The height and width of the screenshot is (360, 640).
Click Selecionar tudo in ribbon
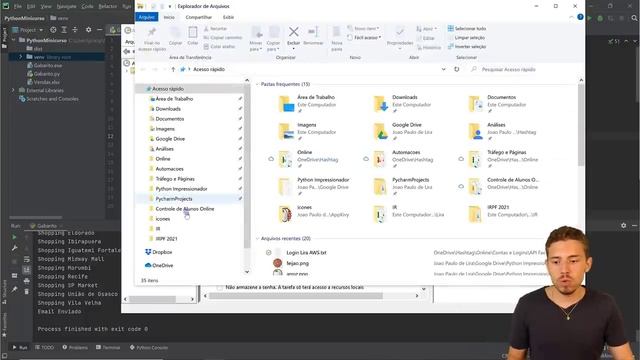[x=467, y=29]
